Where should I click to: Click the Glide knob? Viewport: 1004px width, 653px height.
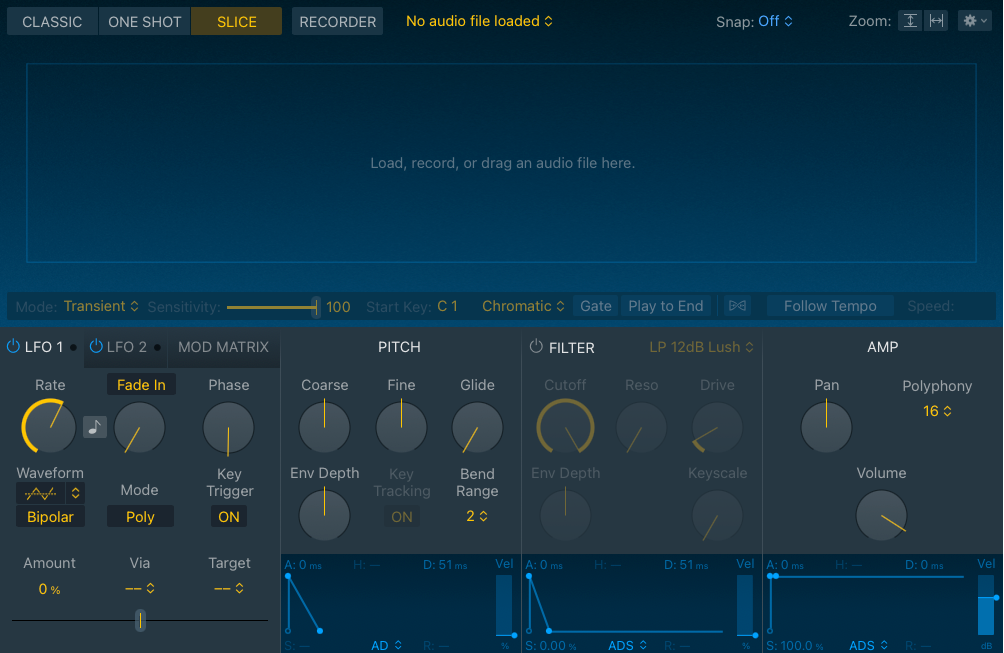(478, 427)
